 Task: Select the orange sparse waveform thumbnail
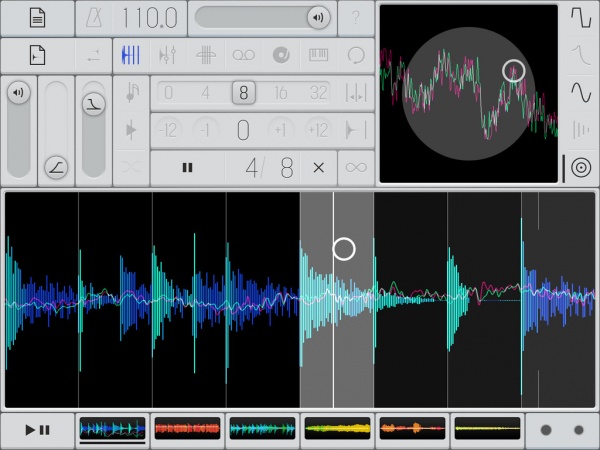coord(412,429)
